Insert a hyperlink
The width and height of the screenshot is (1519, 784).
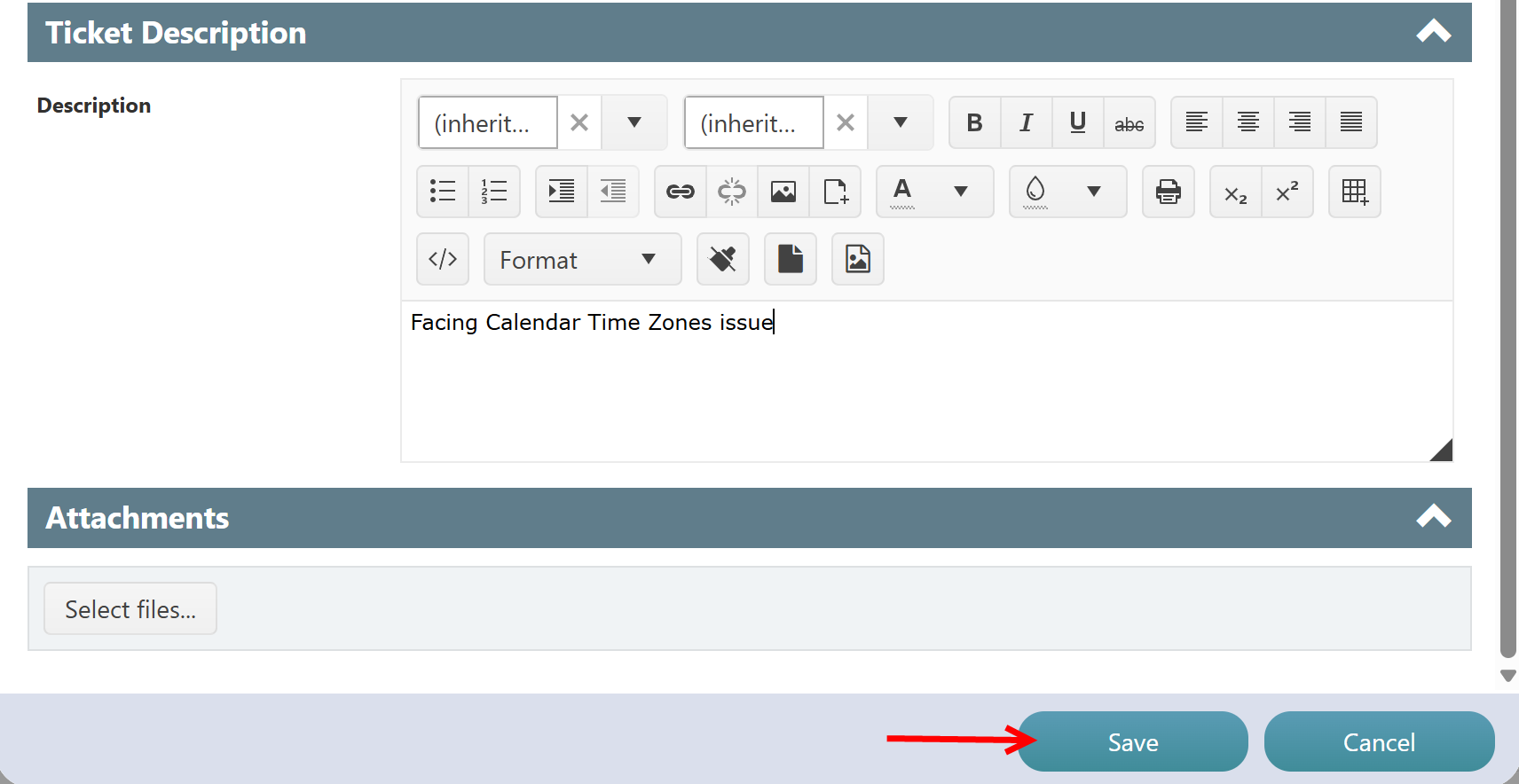pos(680,192)
